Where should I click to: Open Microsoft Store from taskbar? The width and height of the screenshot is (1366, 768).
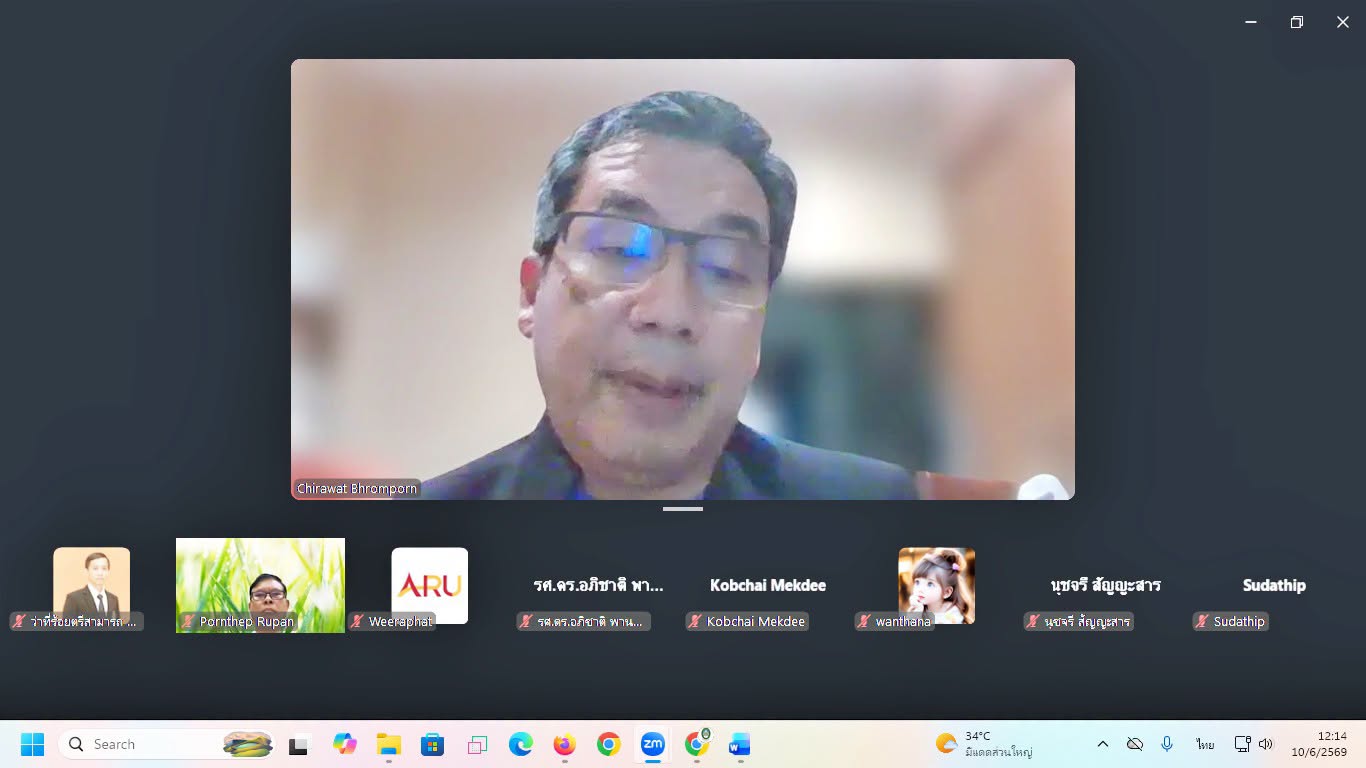click(432, 744)
